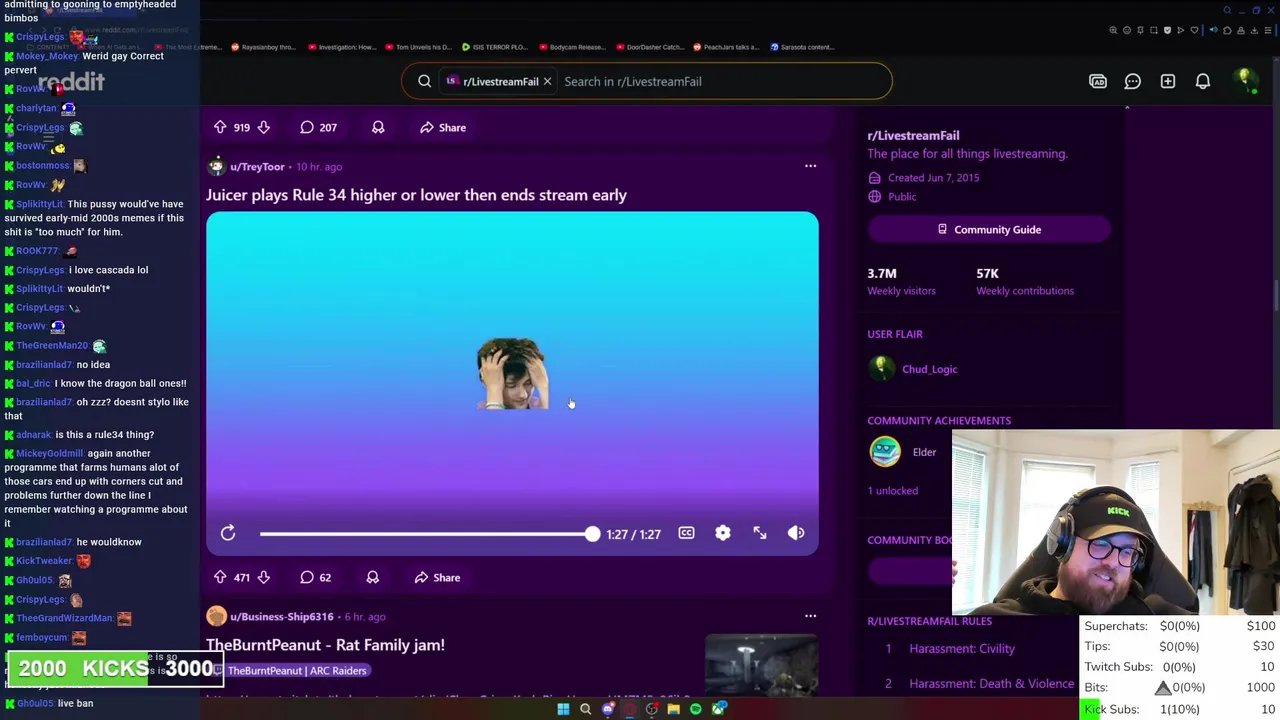Open the Community Guide
This screenshot has height=720, width=1280.
(989, 229)
